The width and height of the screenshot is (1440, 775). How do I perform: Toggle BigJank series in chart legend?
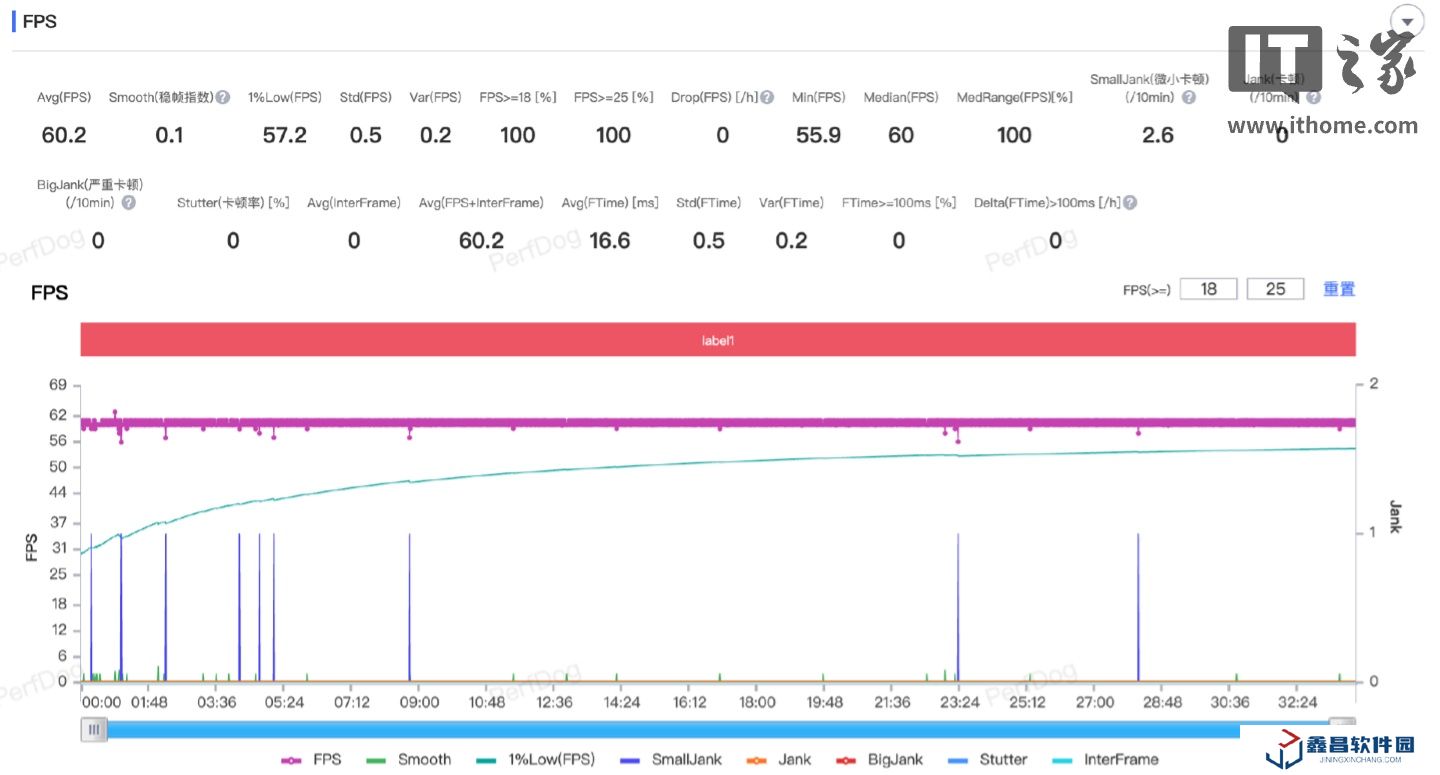tap(881, 760)
